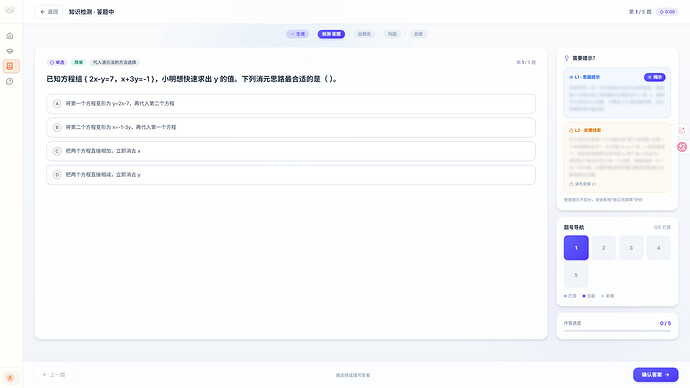This screenshot has width=690, height=388.
Task: Go to question 3 in navigator
Action: [631, 248]
